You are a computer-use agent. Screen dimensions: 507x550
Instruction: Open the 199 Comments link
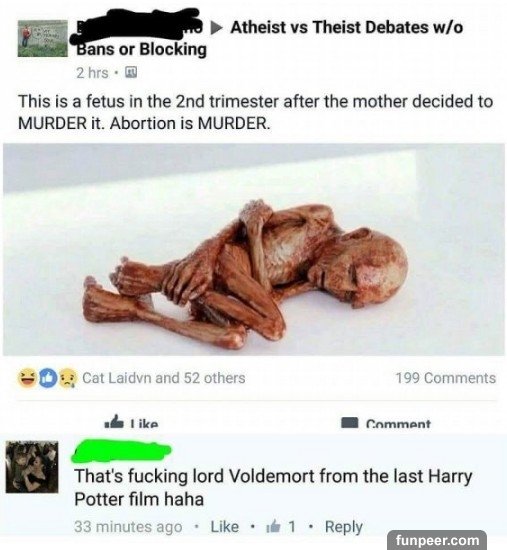coord(446,378)
